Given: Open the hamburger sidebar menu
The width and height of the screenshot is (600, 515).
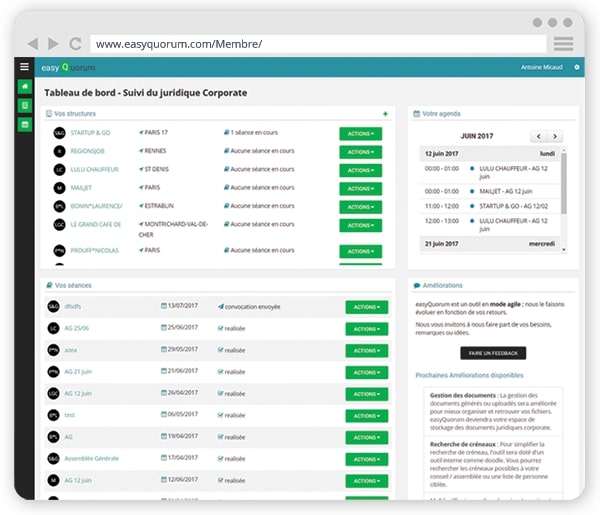Looking at the screenshot, I should [x=25, y=67].
